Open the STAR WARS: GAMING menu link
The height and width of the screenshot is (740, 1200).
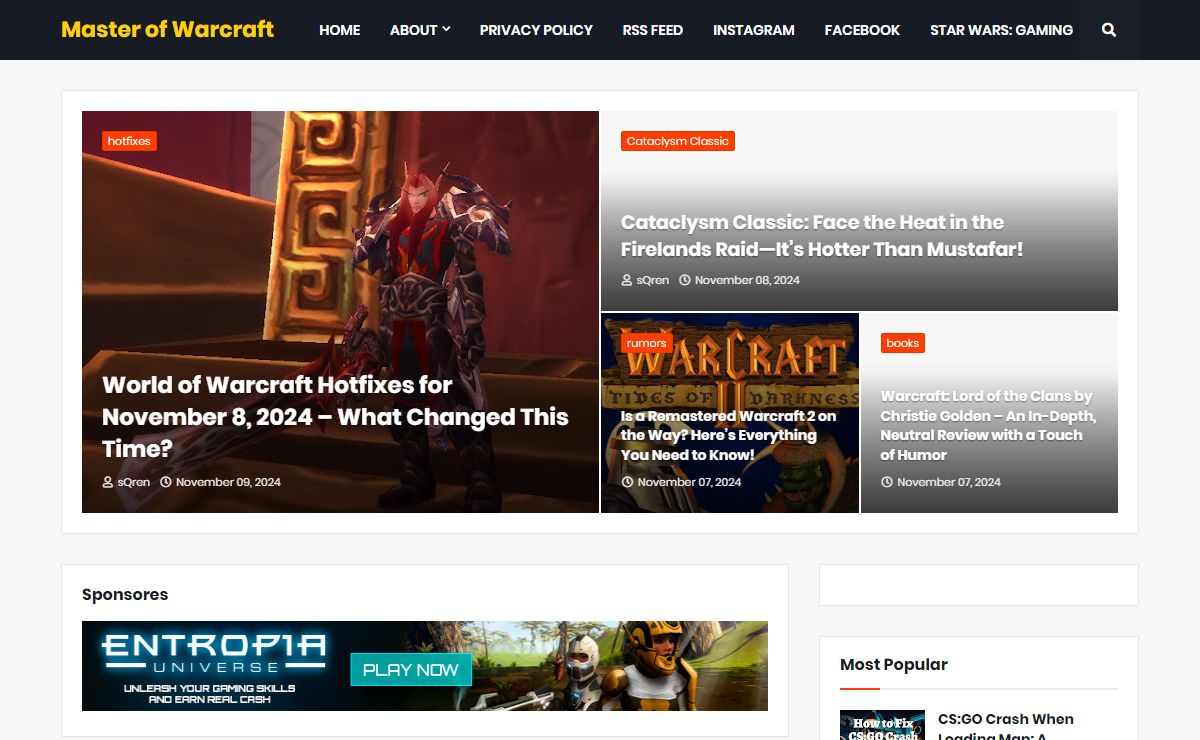click(x=1001, y=30)
